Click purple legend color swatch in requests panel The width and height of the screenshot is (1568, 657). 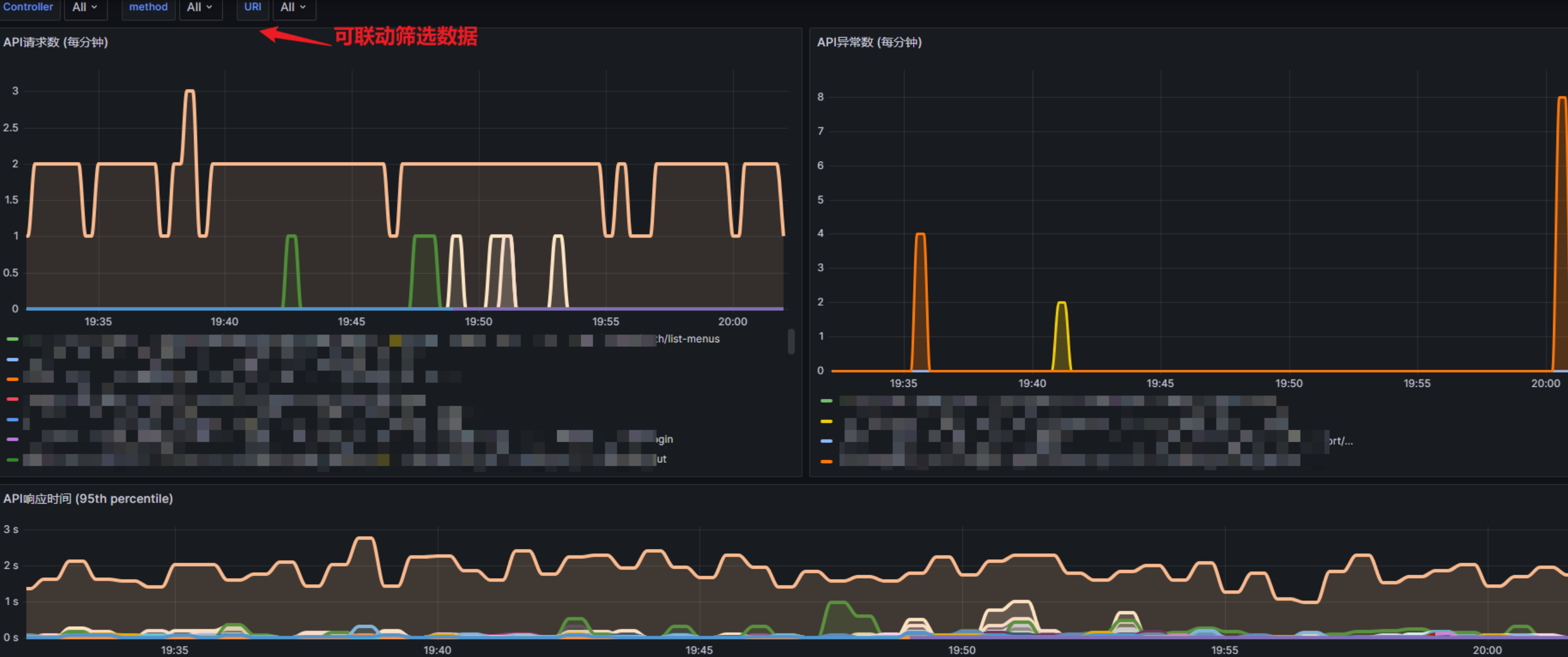pyautogui.click(x=12, y=439)
